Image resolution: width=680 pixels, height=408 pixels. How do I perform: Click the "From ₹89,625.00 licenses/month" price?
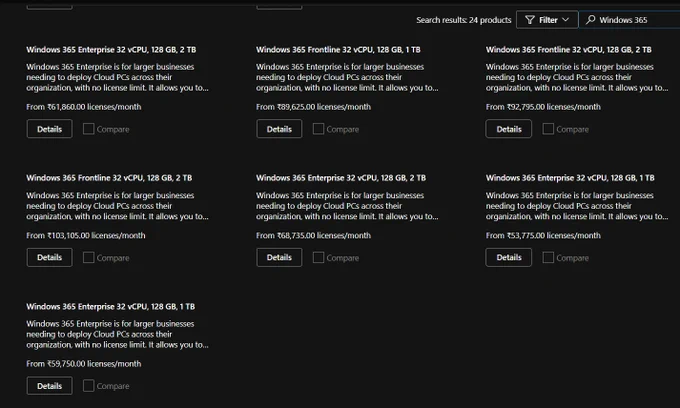(x=314, y=107)
